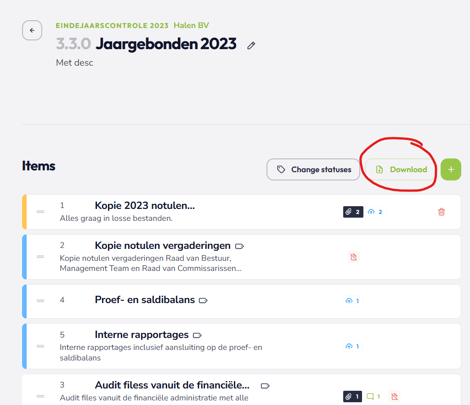Open attachment badge on Audit filess item
The height and width of the screenshot is (405, 470).
352,396
